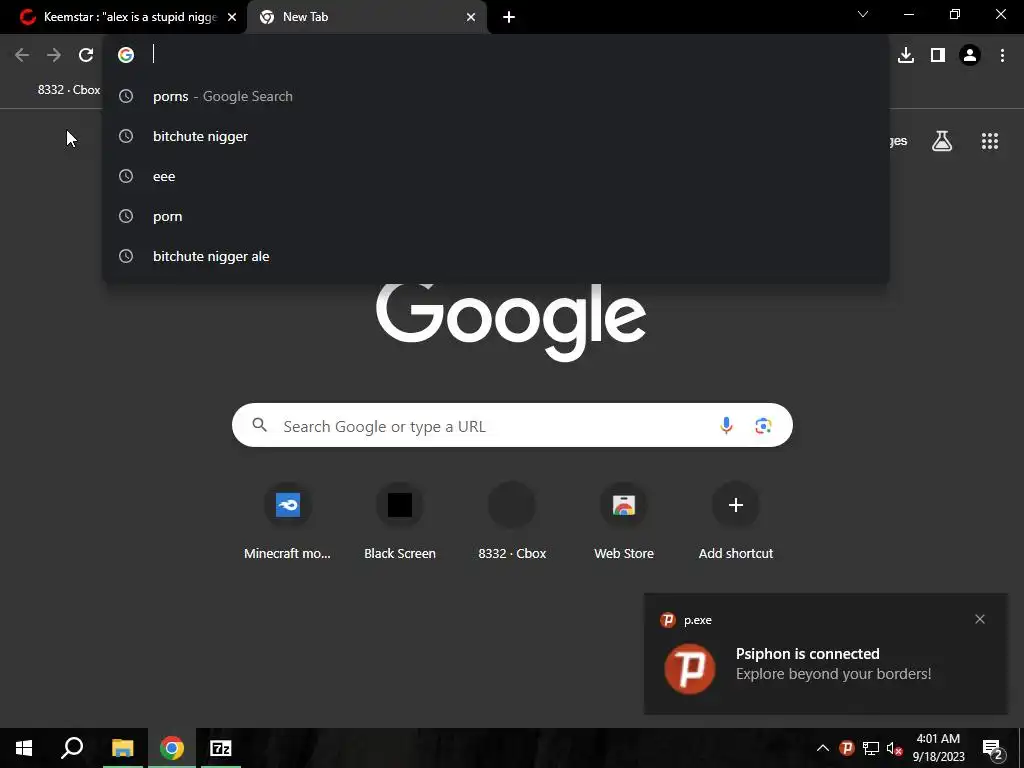Screen dimensions: 1024x768
Task: Open the Chrome profile avatar
Action: 970,55
